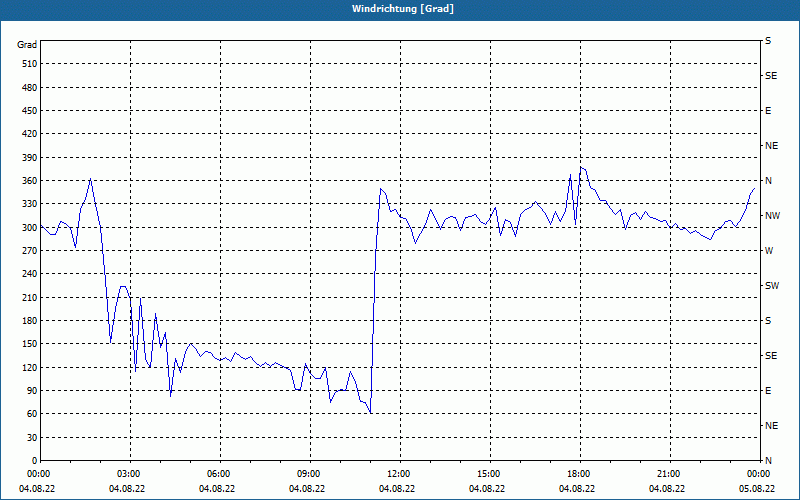Viewport: 800px width, 500px height.
Task: Select the y-axis value 450
Action: (x=30, y=111)
